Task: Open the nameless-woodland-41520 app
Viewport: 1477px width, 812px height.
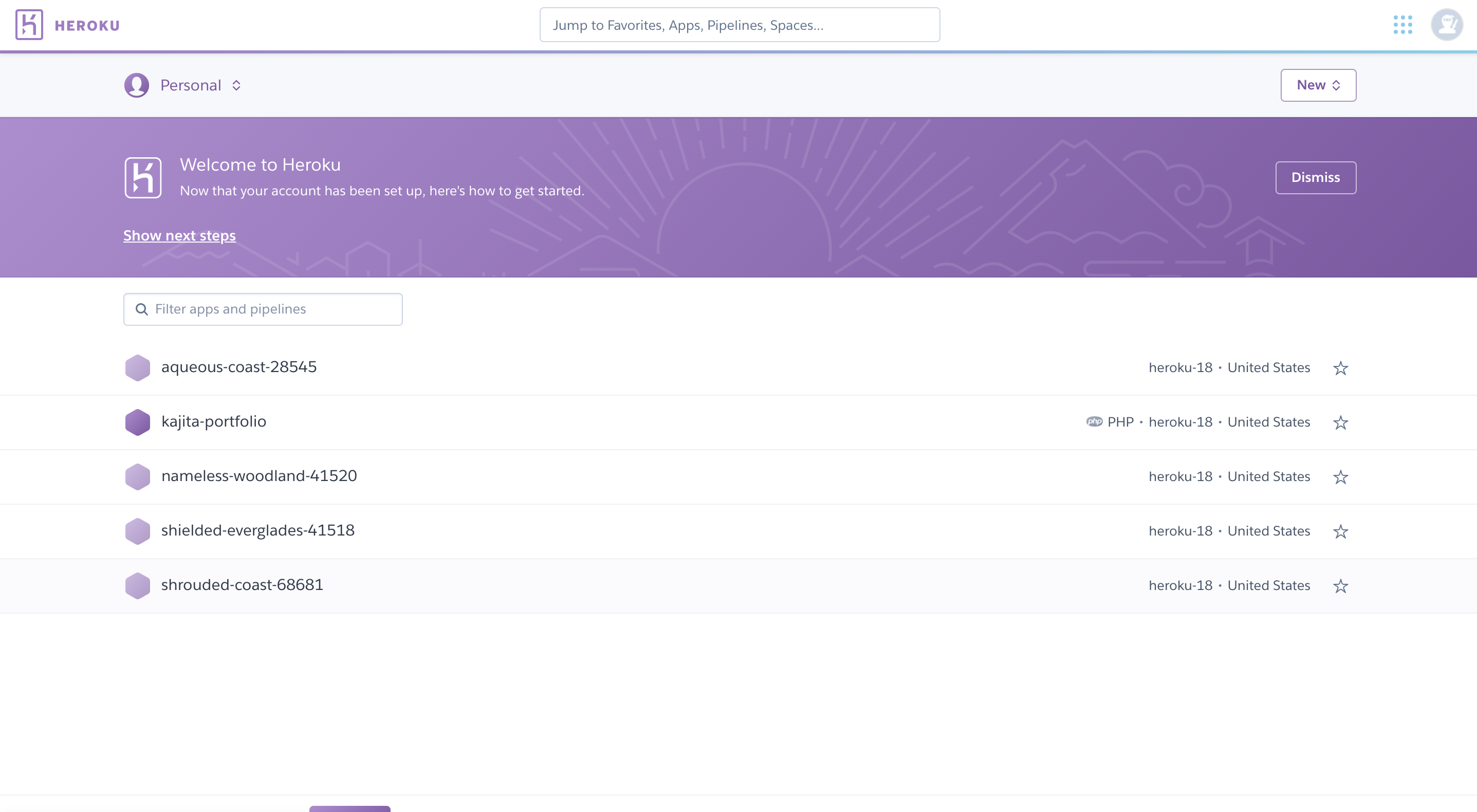Action: 259,476
